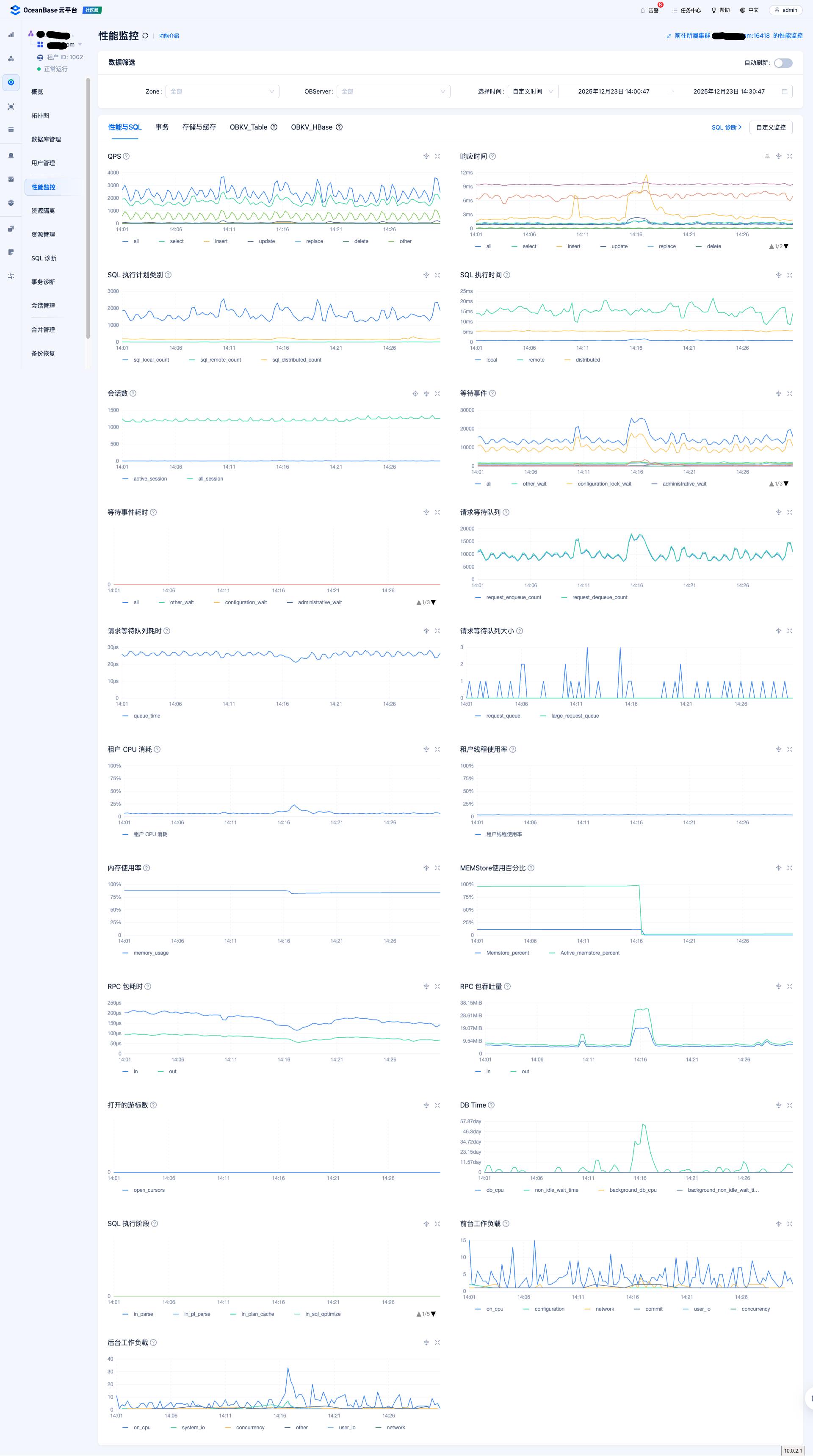This screenshot has width=813, height=1456.
Task: Expand the 自定义时间 time selector
Action: (x=532, y=91)
